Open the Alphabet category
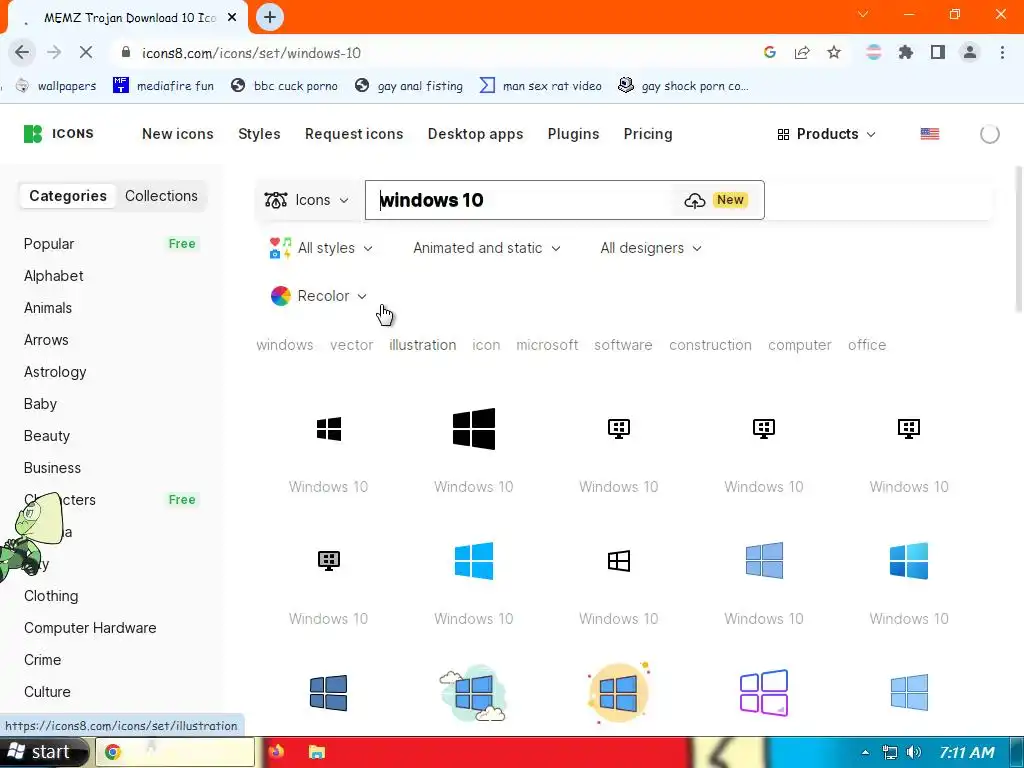This screenshot has height=768, width=1024. 54,276
